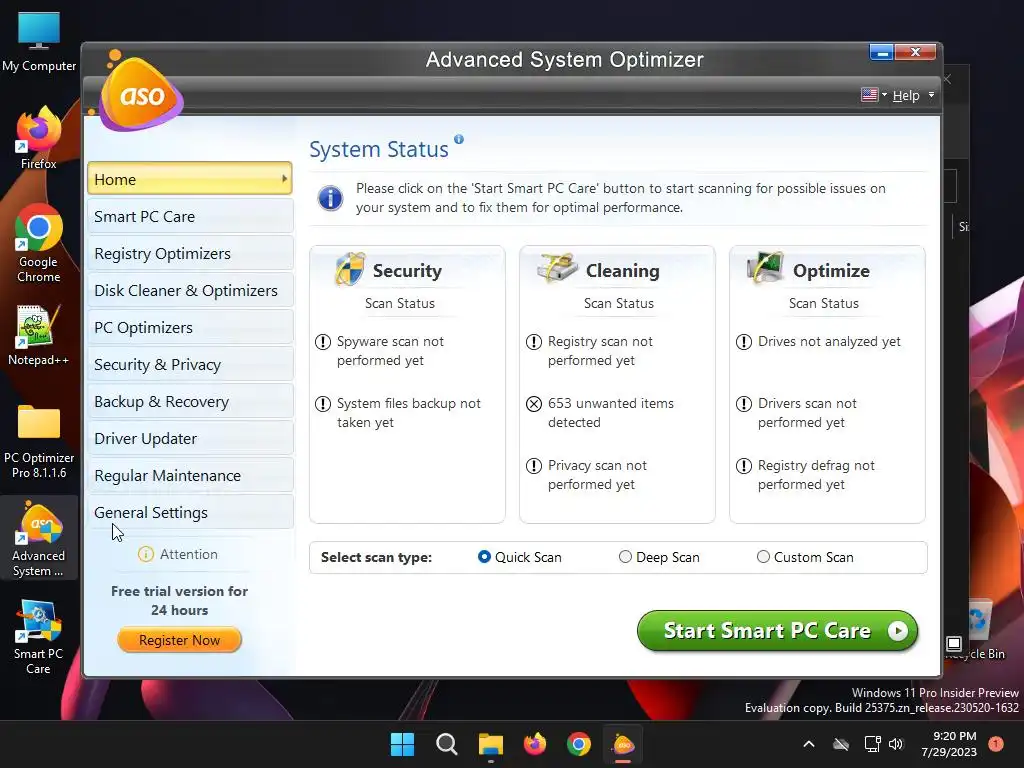The height and width of the screenshot is (768, 1024).
Task: Click the System Status info icon
Action: point(459,139)
